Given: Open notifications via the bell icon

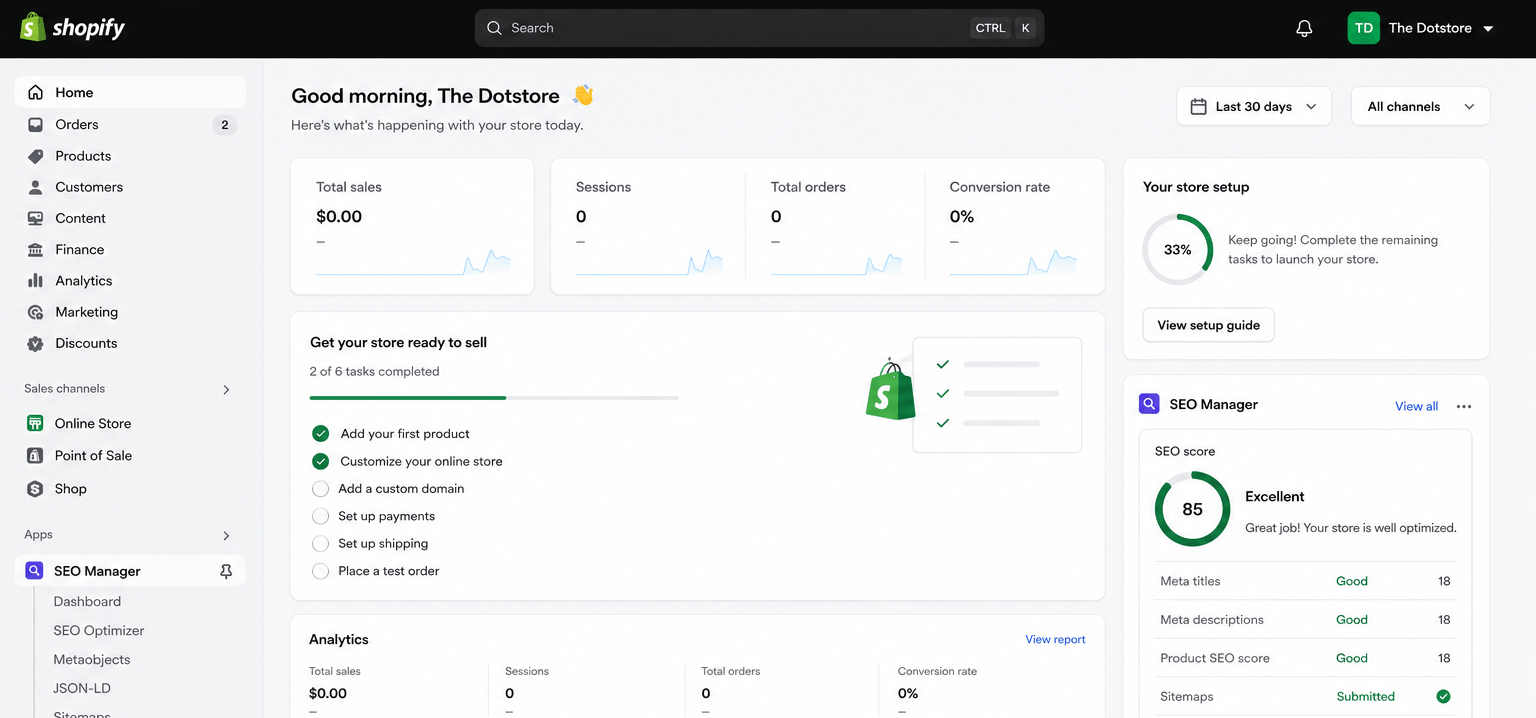Looking at the screenshot, I should [x=1304, y=28].
